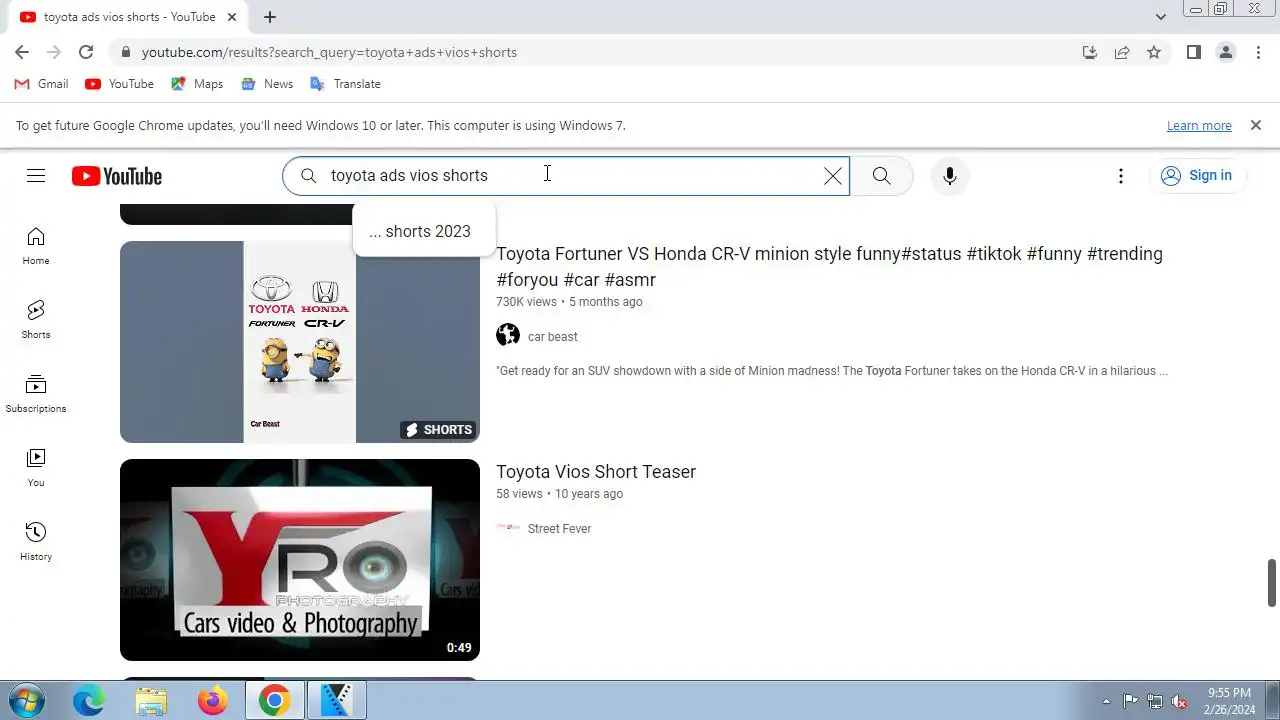The height and width of the screenshot is (720, 1280).
Task: Open the YRO Photography video thumbnail
Action: [x=300, y=560]
